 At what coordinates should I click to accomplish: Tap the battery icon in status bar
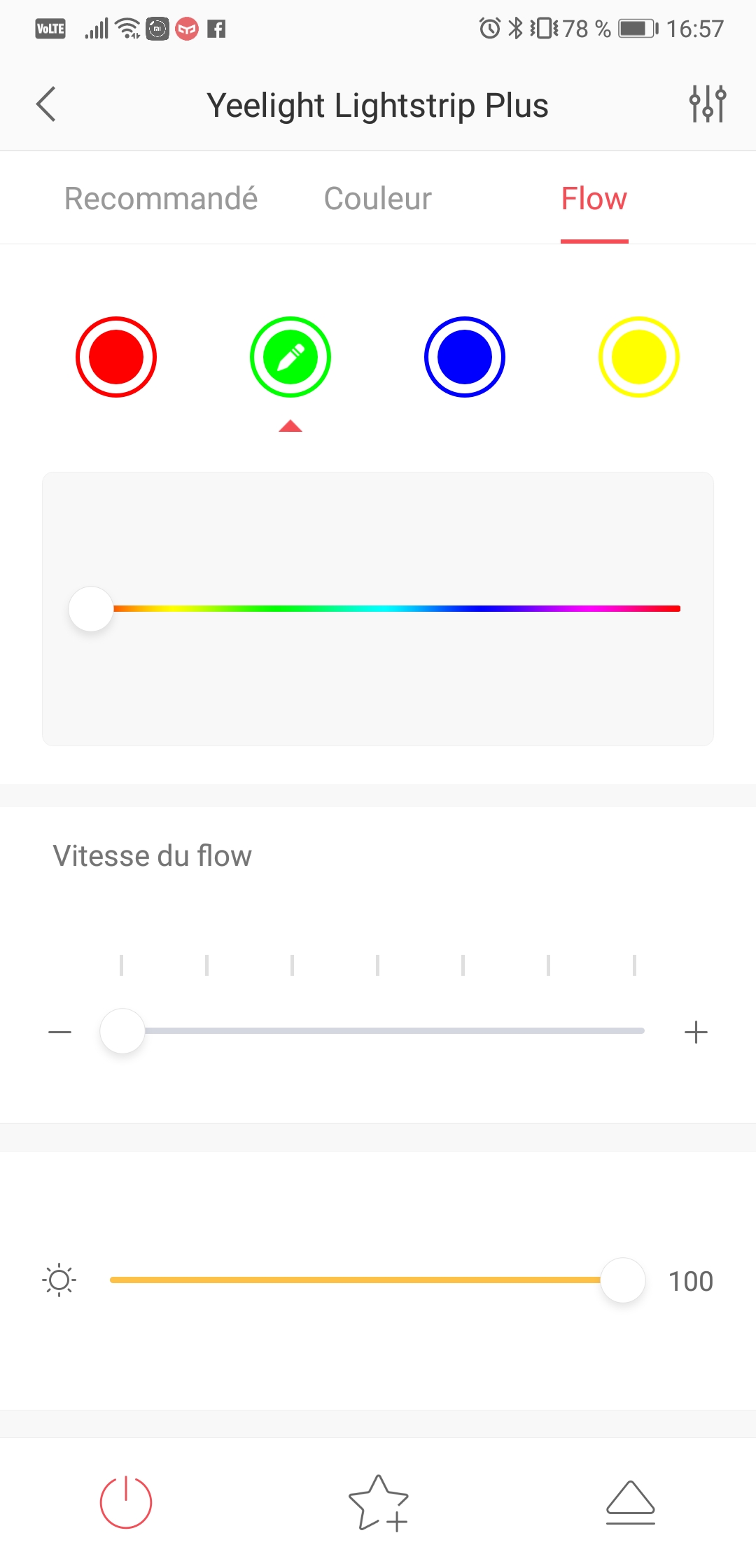637,29
